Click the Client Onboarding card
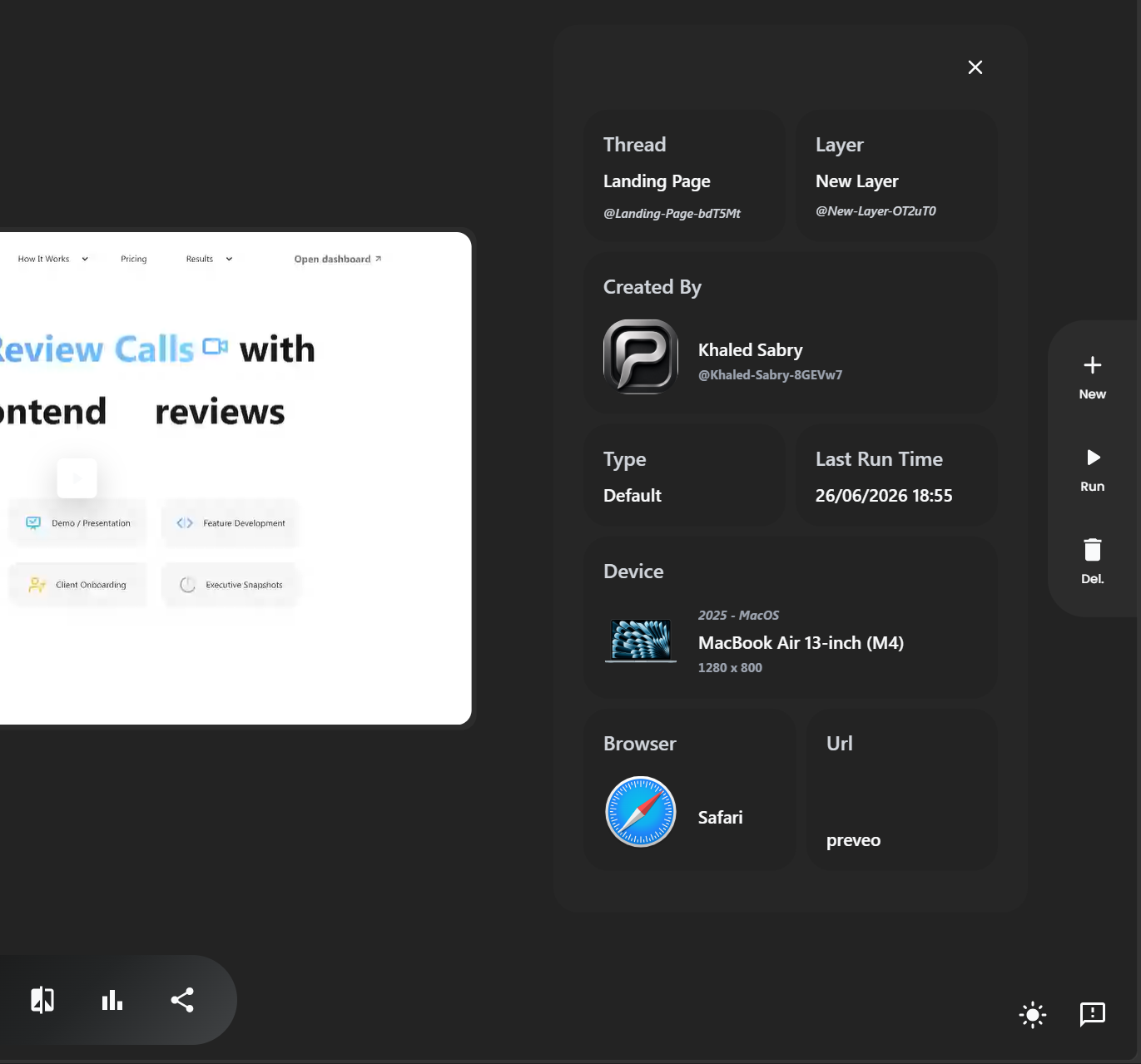This screenshot has height=1064, width=1141. (77, 585)
